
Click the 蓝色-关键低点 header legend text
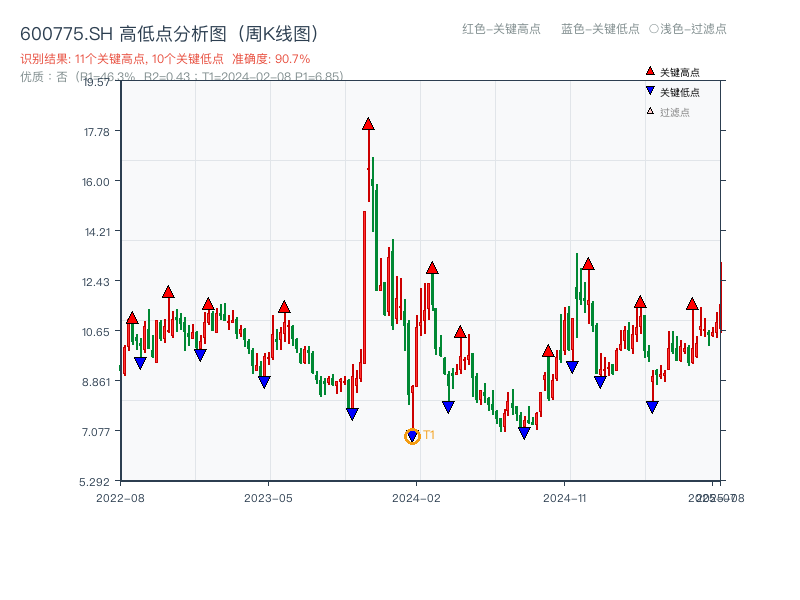[600, 29]
